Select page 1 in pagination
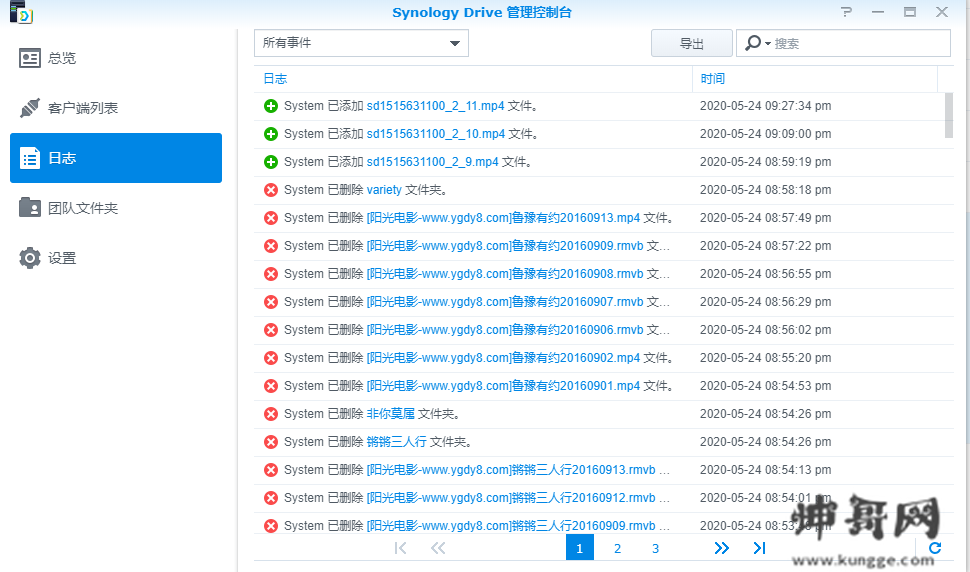The image size is (970, 572). coord(580,548)
